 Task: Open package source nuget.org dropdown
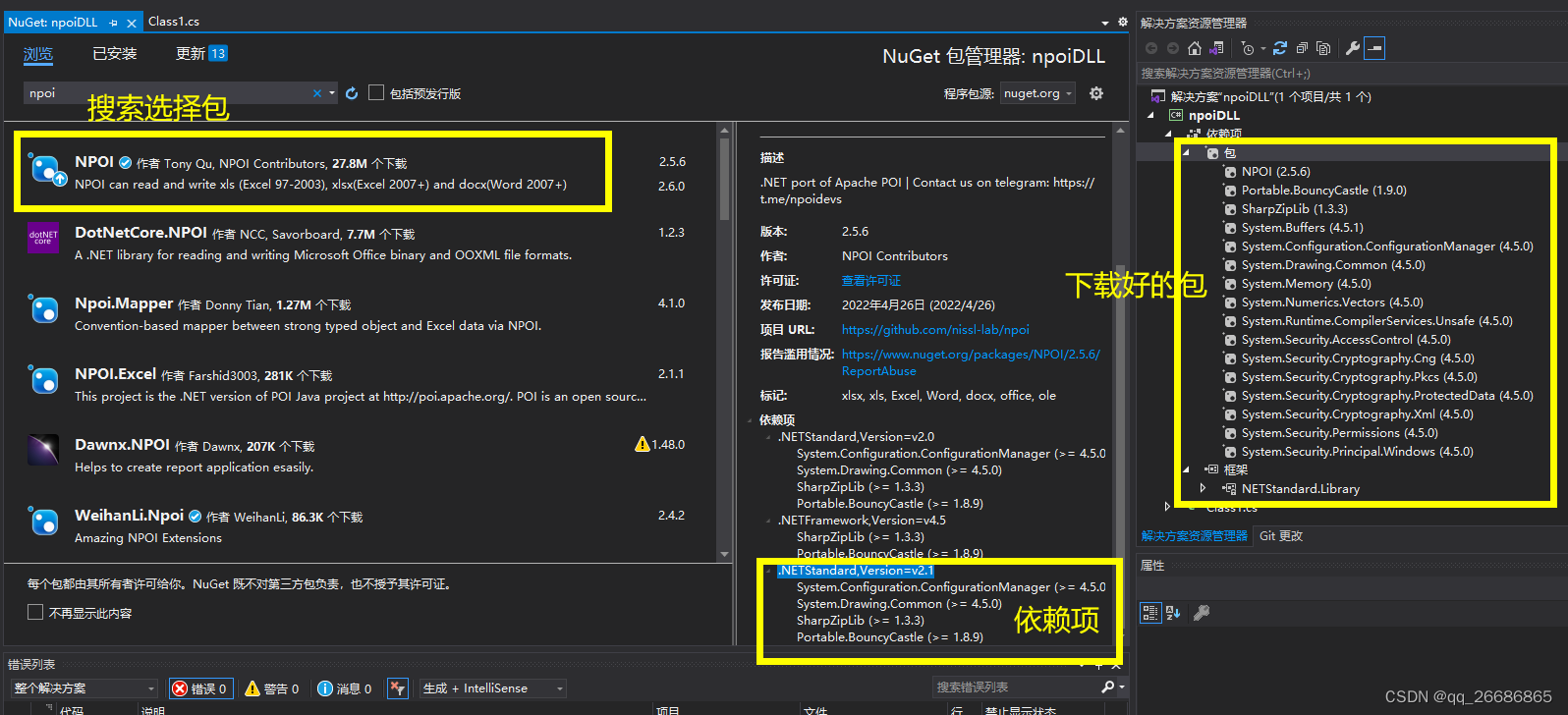pyautogui.click(x=1037, y=93)
